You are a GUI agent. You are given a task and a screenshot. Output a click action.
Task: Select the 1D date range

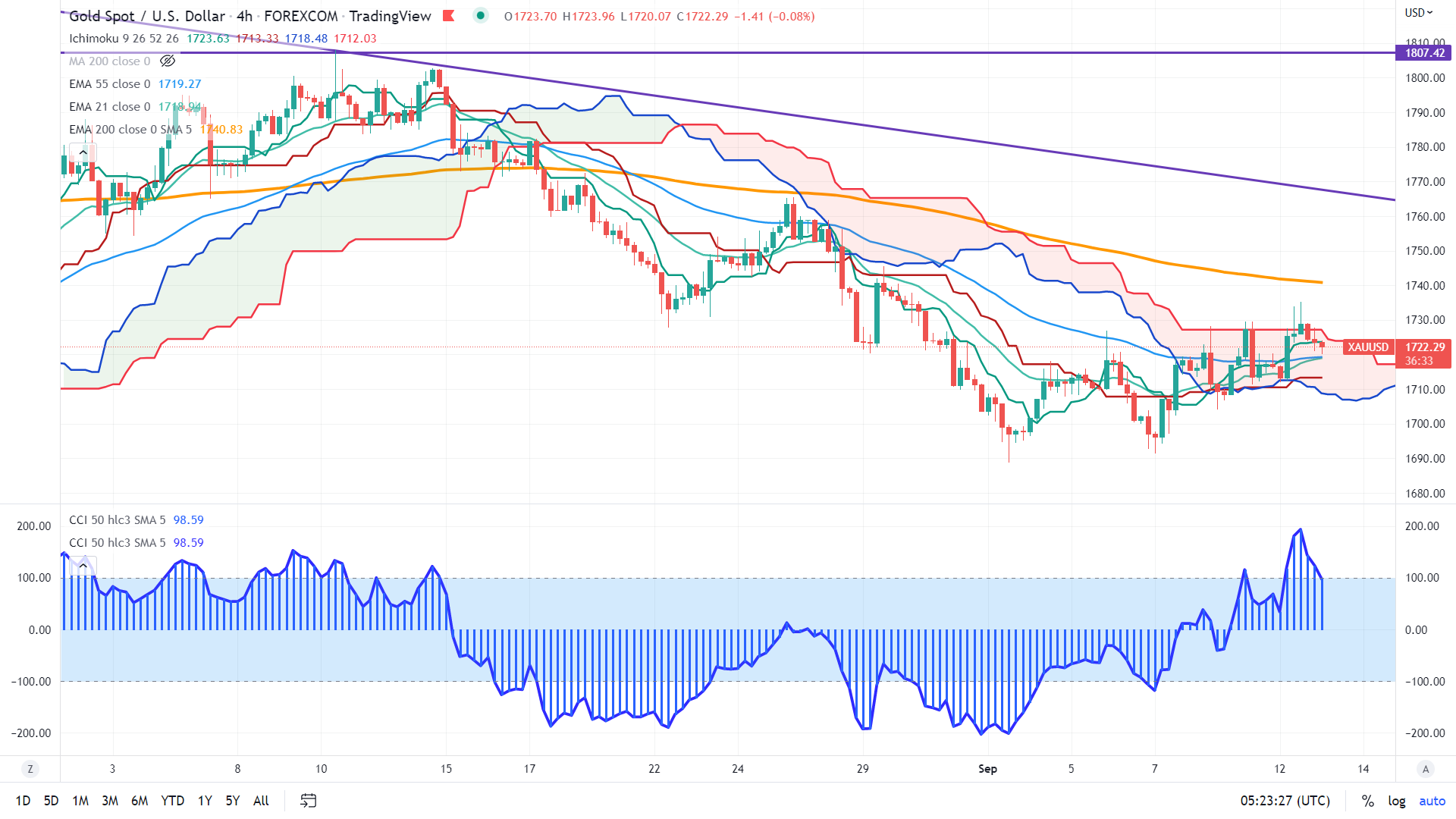[x=23, y=801]
